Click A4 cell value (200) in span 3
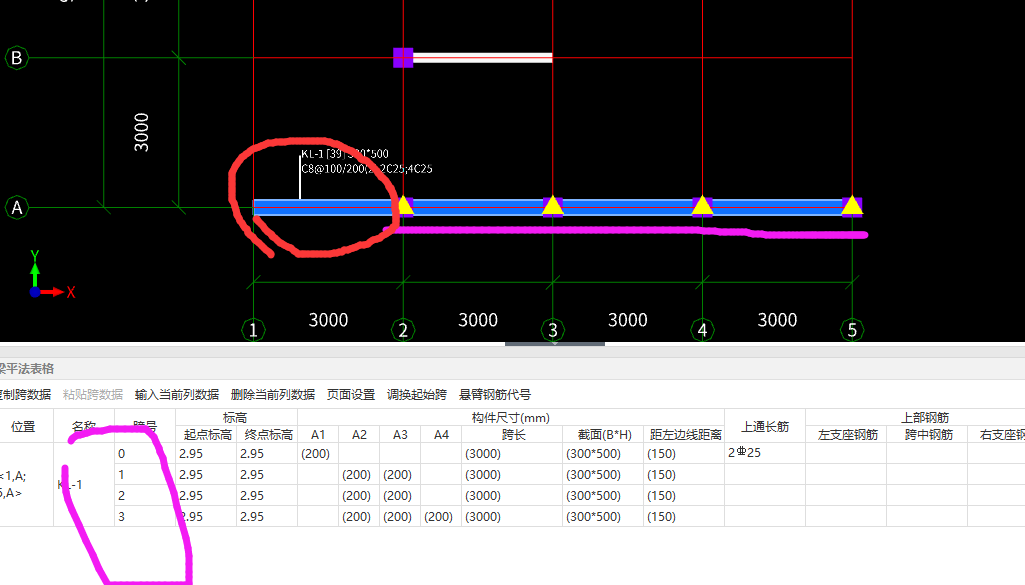This screenshot has width=1025, height=585. coord(441,516)
